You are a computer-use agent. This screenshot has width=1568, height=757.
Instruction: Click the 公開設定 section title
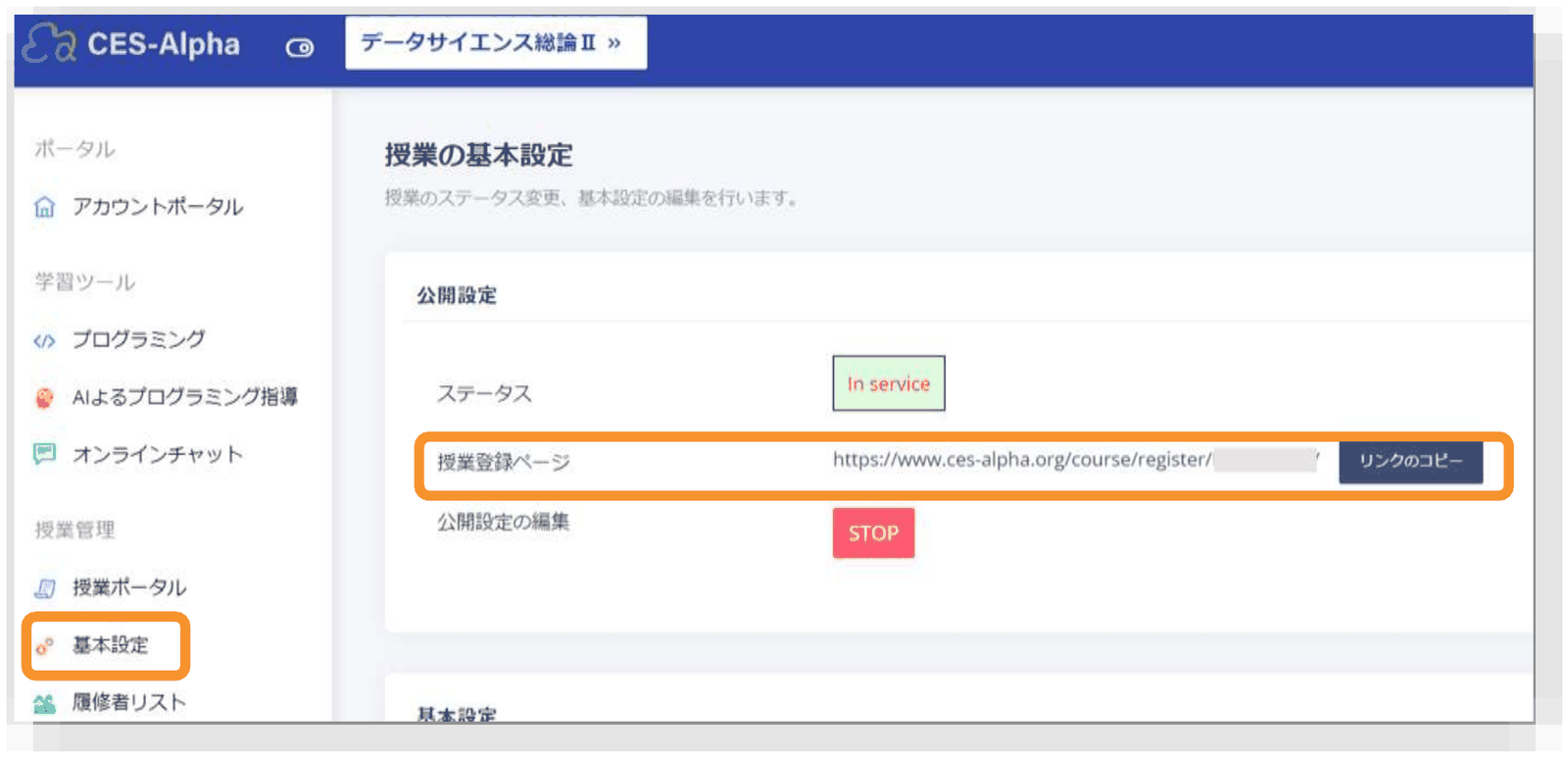[x=457, y=295]
